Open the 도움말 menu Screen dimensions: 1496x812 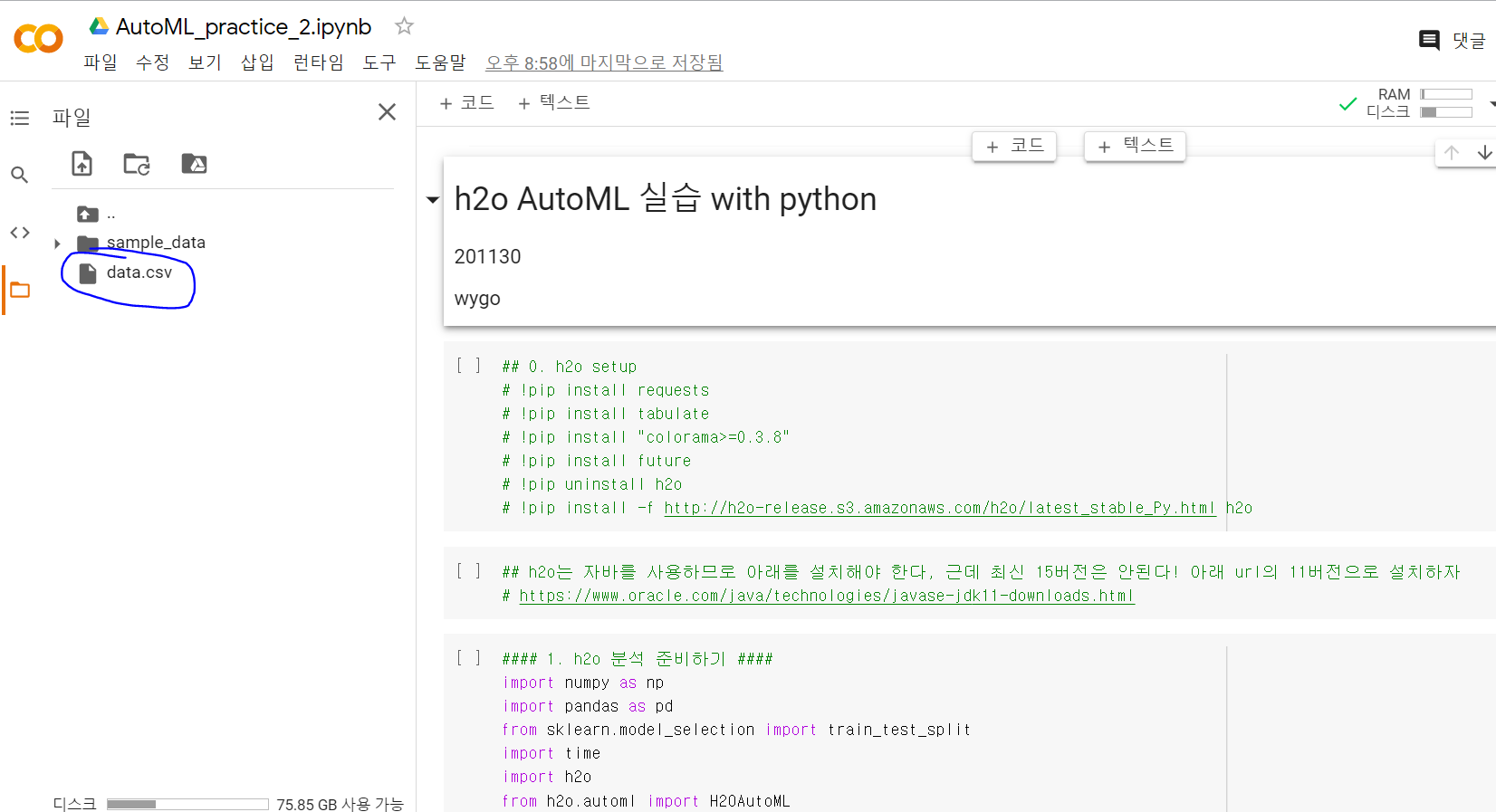tap(440, 62)
